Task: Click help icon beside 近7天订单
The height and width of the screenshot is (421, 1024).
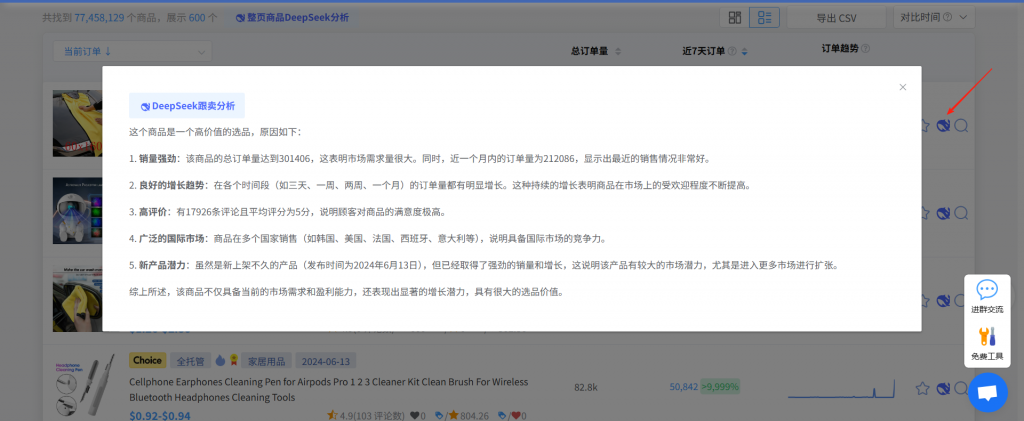Action: pos(732,52)
